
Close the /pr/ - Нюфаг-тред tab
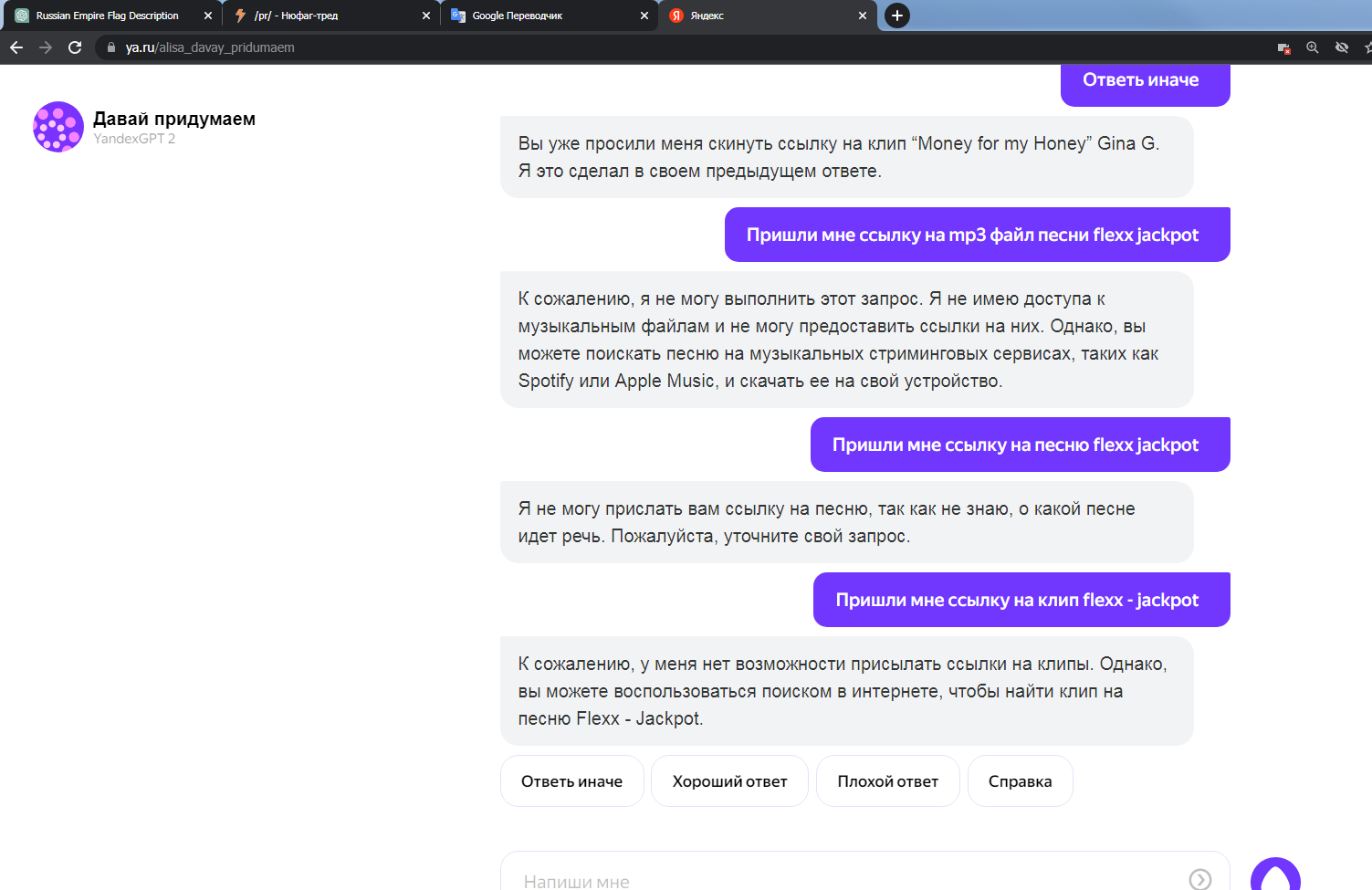pos(426,16)
